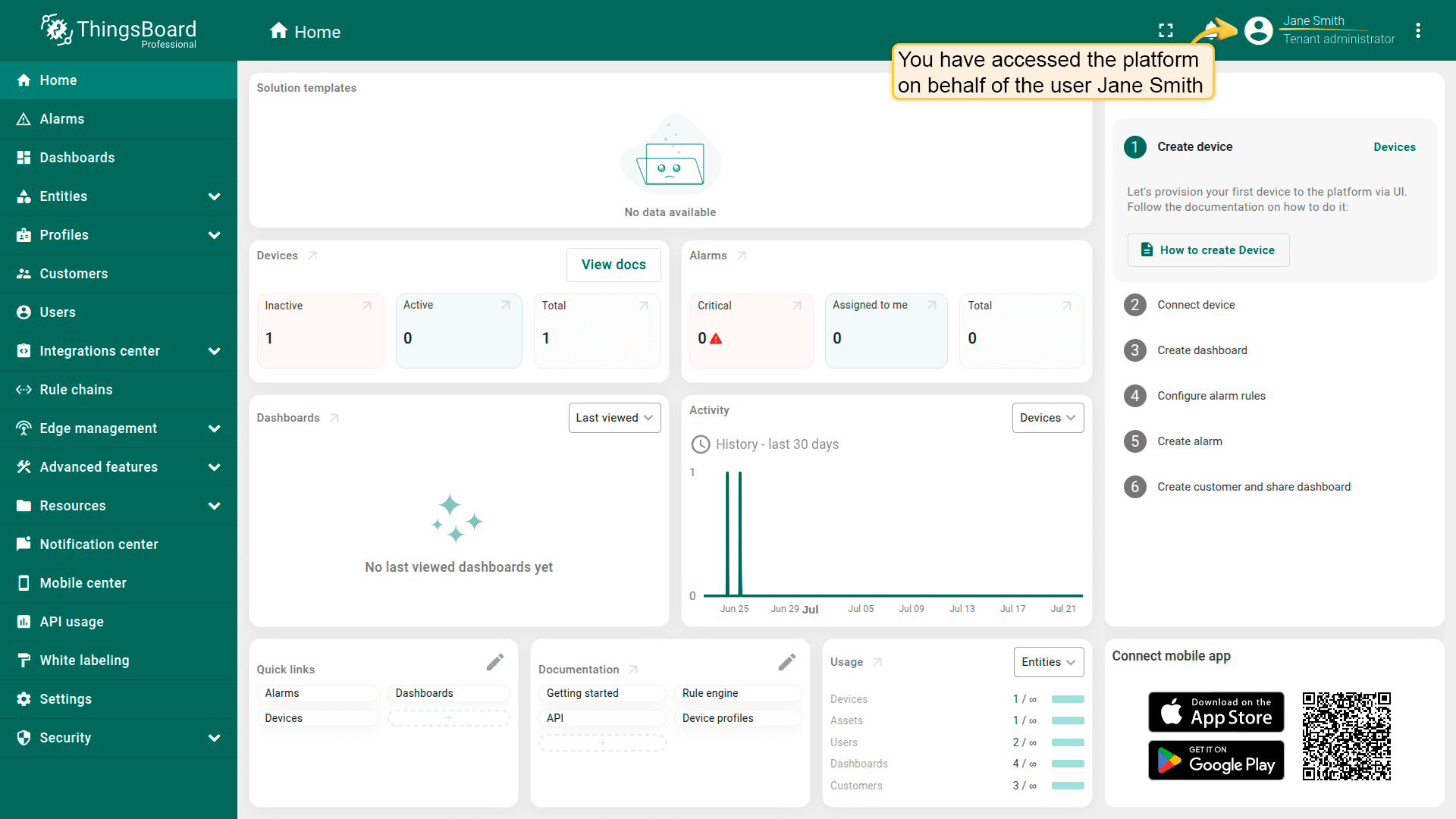Viewport: 1456px width, 819px height.
Task: Edit Documentation links with pencil icon
Action: [x=786, y=662]
